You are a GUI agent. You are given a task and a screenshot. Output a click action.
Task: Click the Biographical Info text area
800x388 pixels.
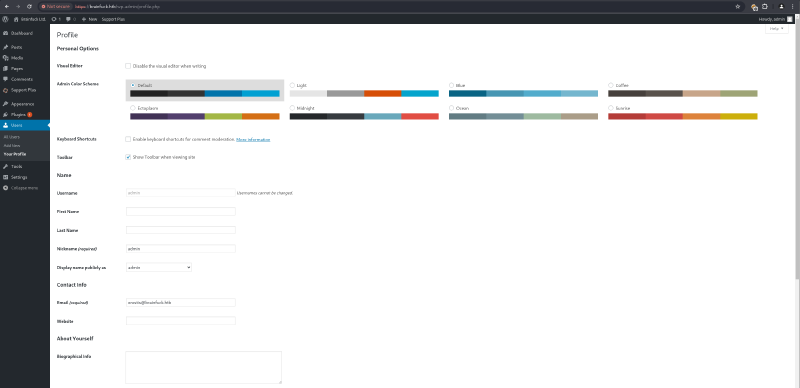204,367
